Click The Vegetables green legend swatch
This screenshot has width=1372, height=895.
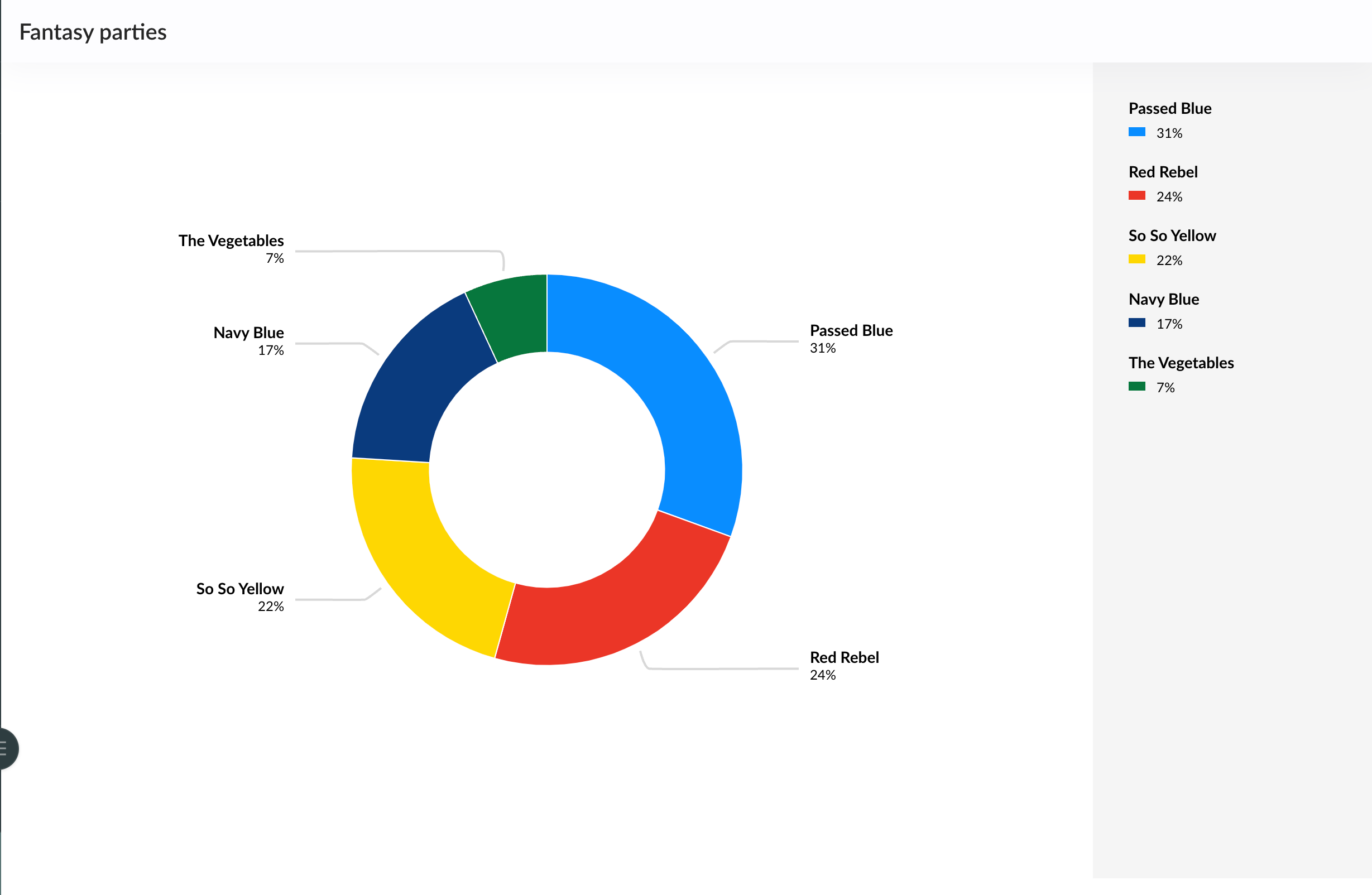(1136, 386)
